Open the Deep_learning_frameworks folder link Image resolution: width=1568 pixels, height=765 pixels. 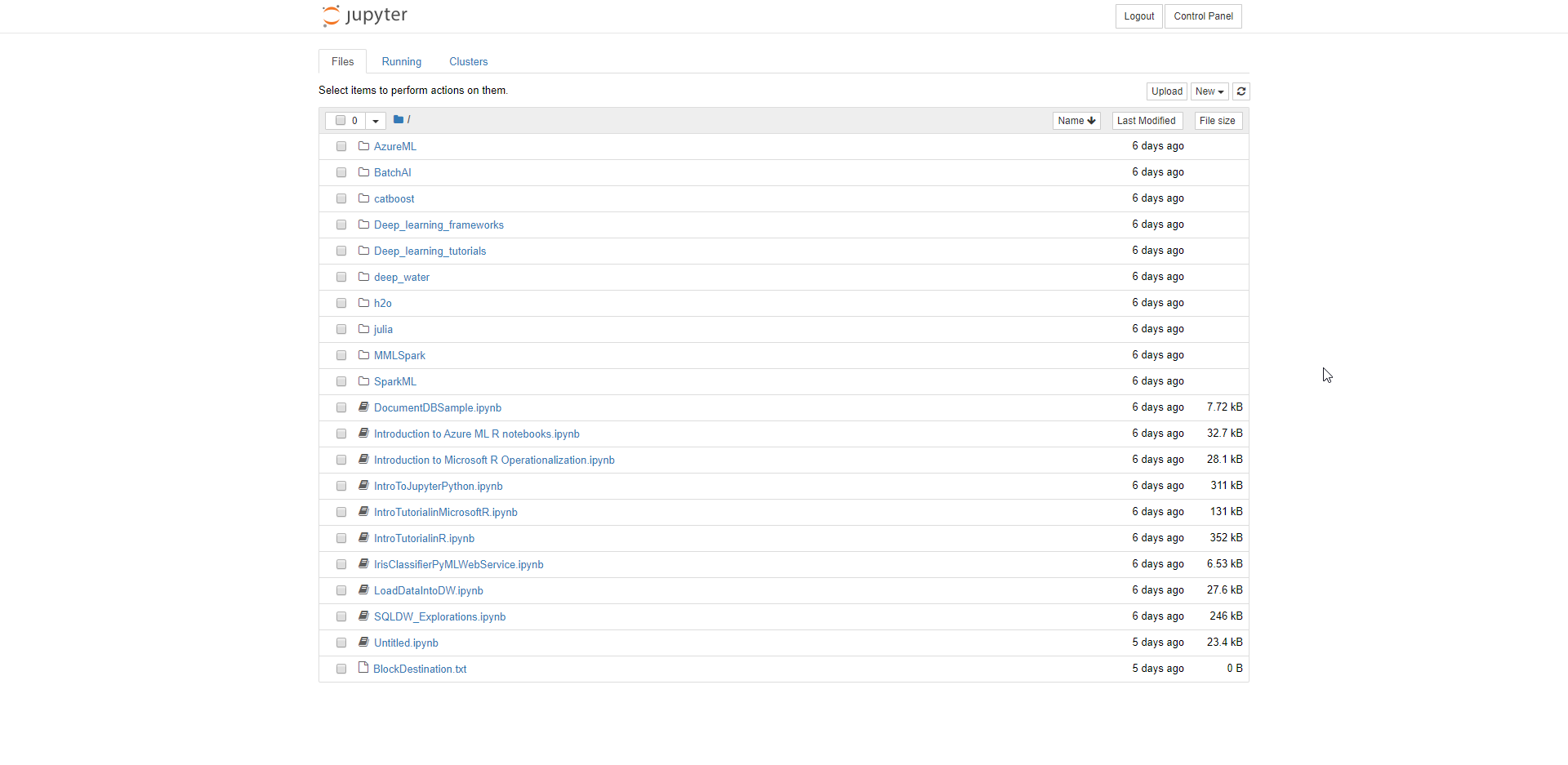[x=439, y=225]
